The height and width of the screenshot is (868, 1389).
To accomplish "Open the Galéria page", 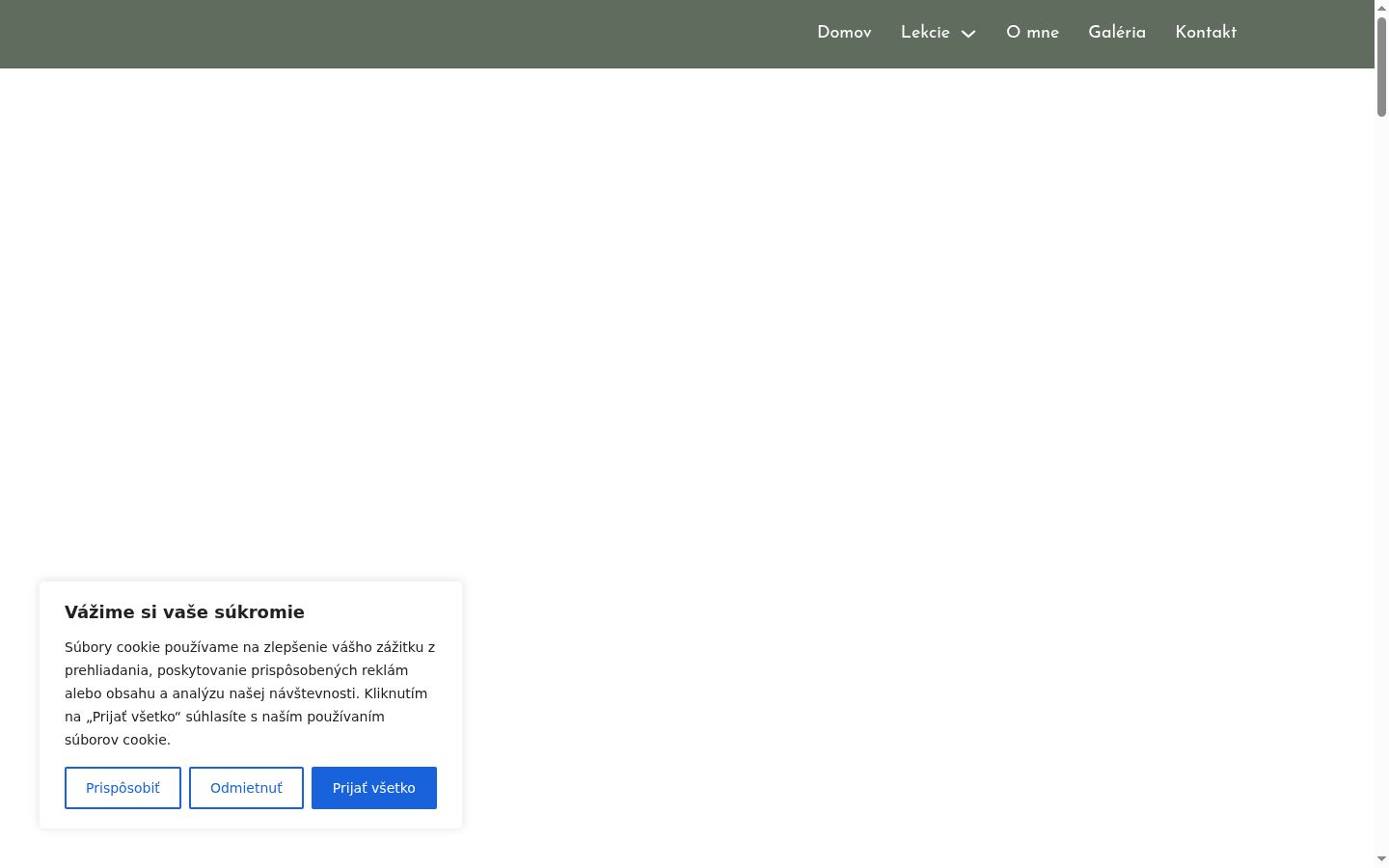I will [x=1117, y=33].
